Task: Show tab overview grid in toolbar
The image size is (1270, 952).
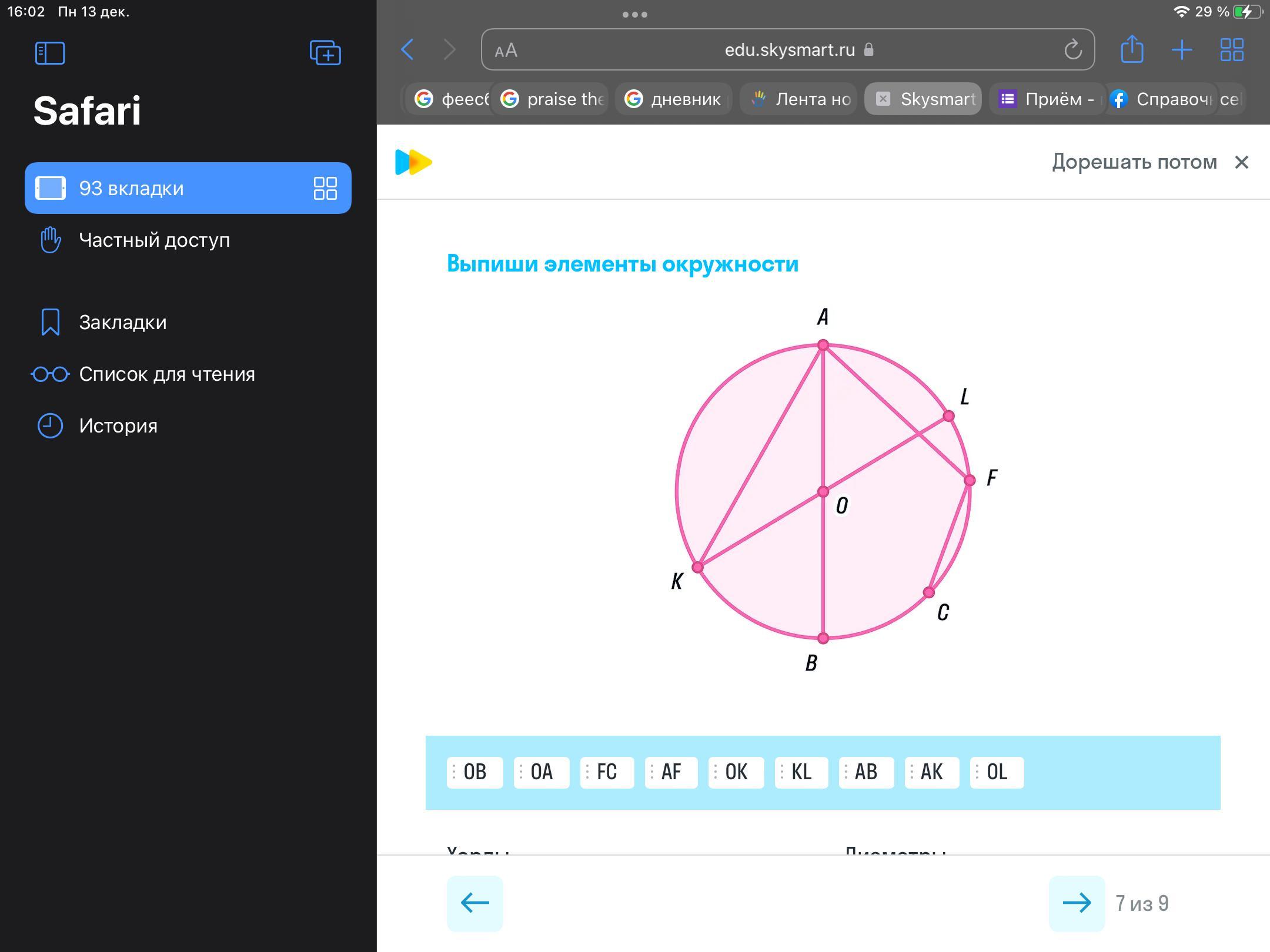Action: 1231,50
